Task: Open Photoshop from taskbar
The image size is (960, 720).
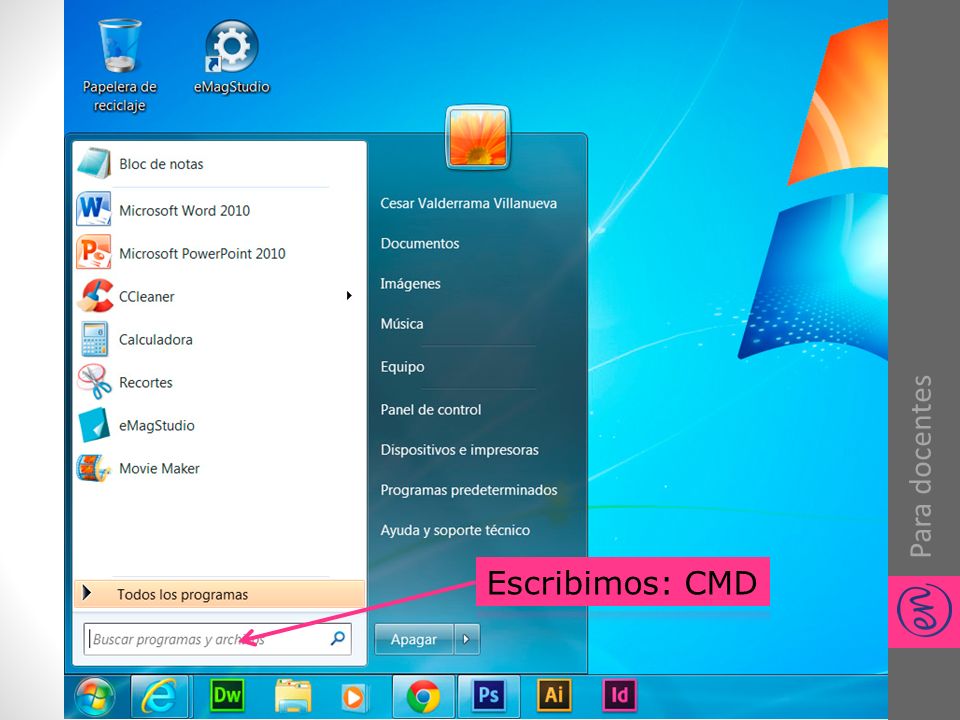Action: click(x=488, y=696)
